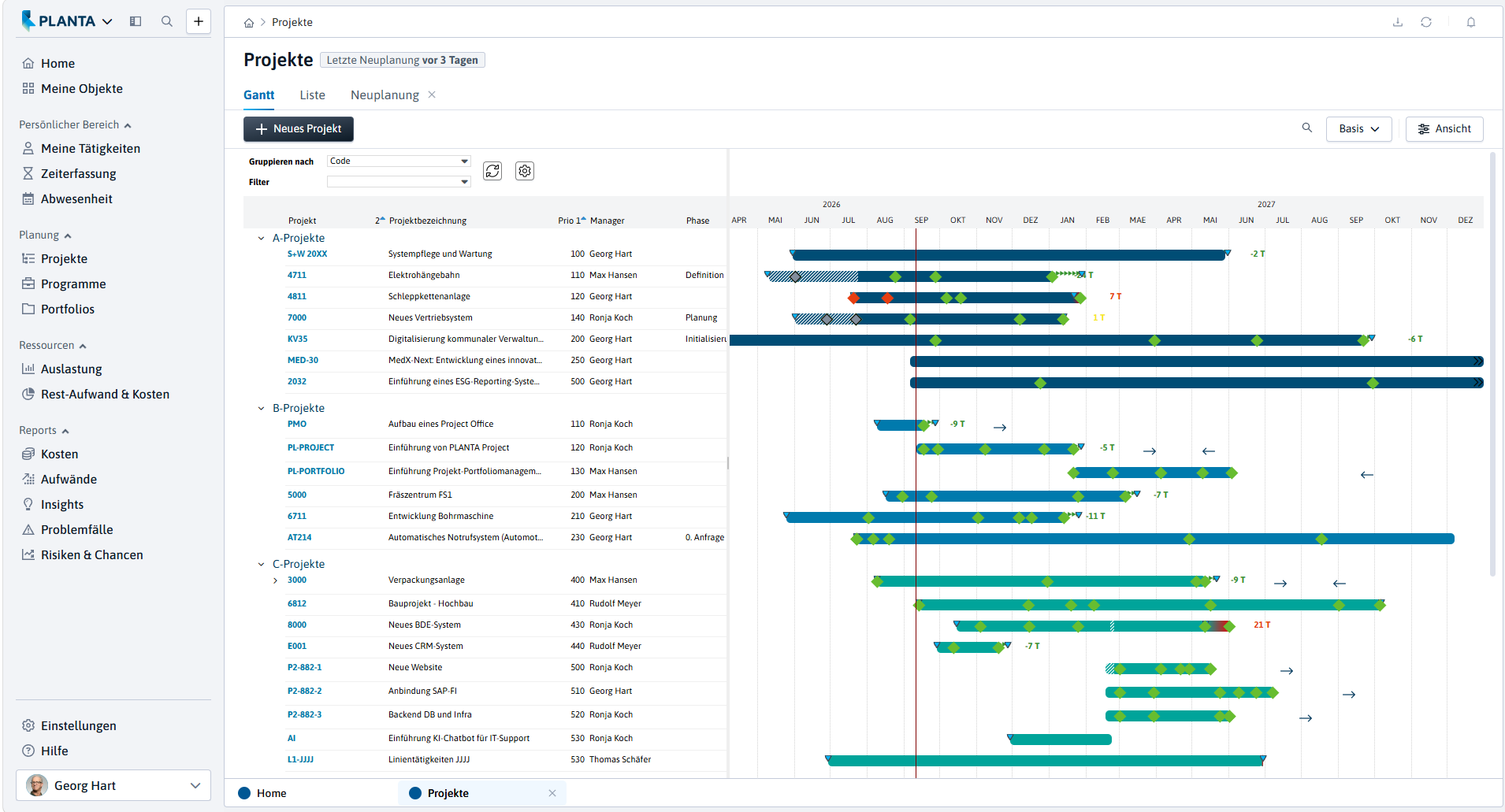Expand project 3000 Verpackungsanlage row

275,580
